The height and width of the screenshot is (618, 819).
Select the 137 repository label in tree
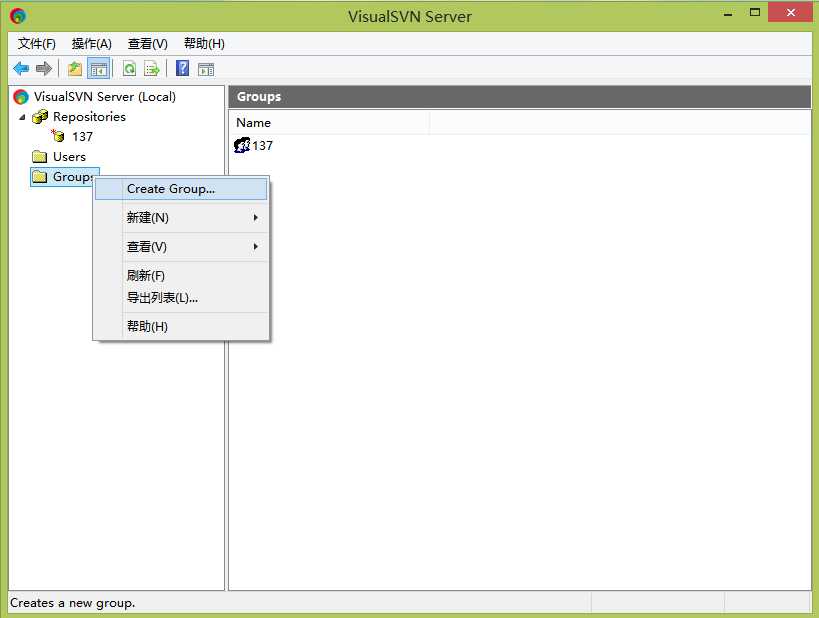[83, 137]
